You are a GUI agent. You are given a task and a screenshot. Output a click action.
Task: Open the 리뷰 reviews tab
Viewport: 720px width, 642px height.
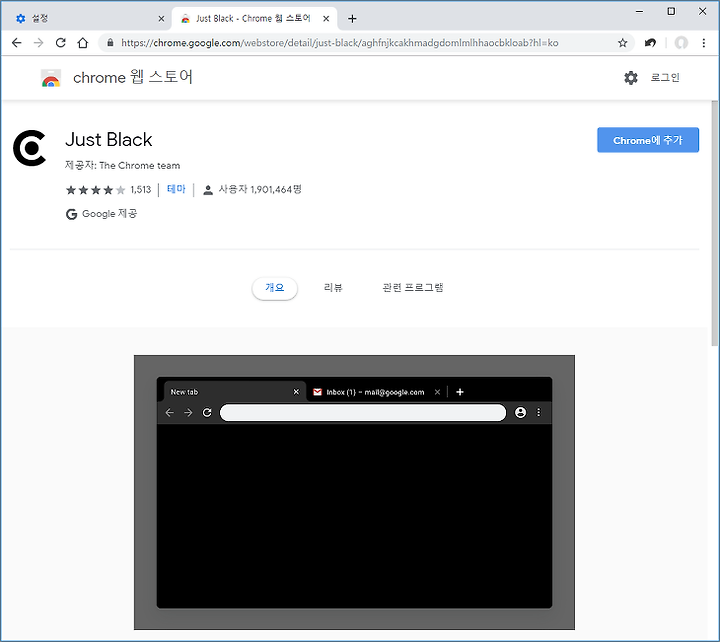pos(333,288)
